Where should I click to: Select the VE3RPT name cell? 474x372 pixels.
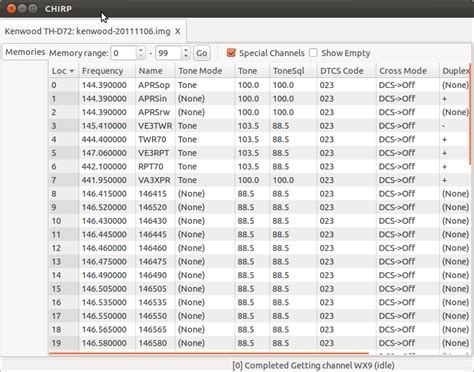(x=155, y=153)
